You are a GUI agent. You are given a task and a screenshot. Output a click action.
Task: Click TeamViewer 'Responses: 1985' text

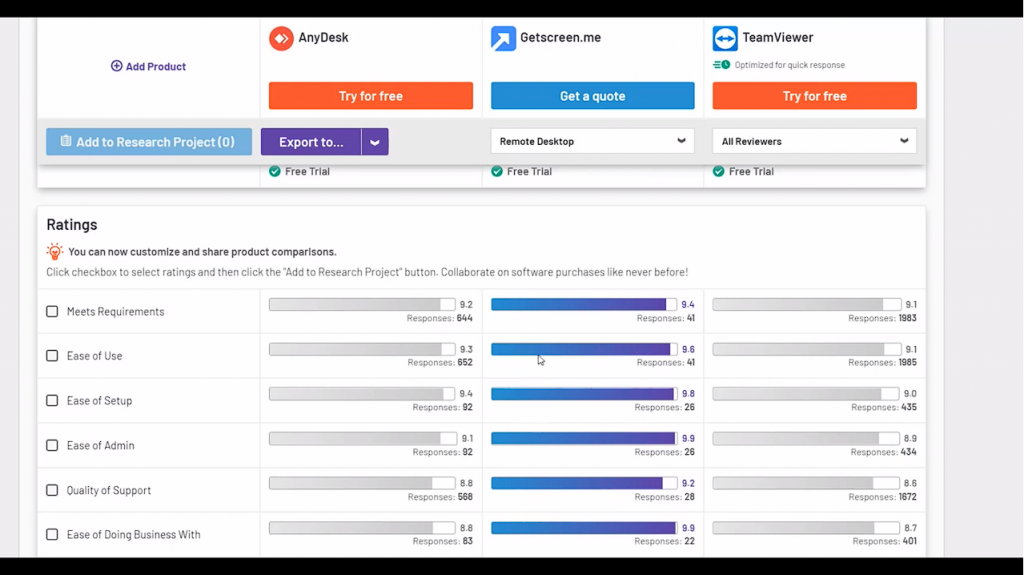tap(882, 363)
